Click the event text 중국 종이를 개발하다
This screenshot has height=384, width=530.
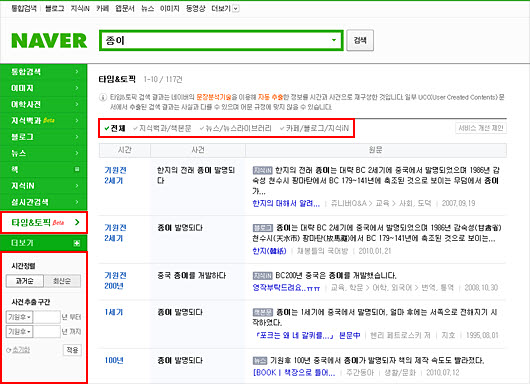(191, 276)
